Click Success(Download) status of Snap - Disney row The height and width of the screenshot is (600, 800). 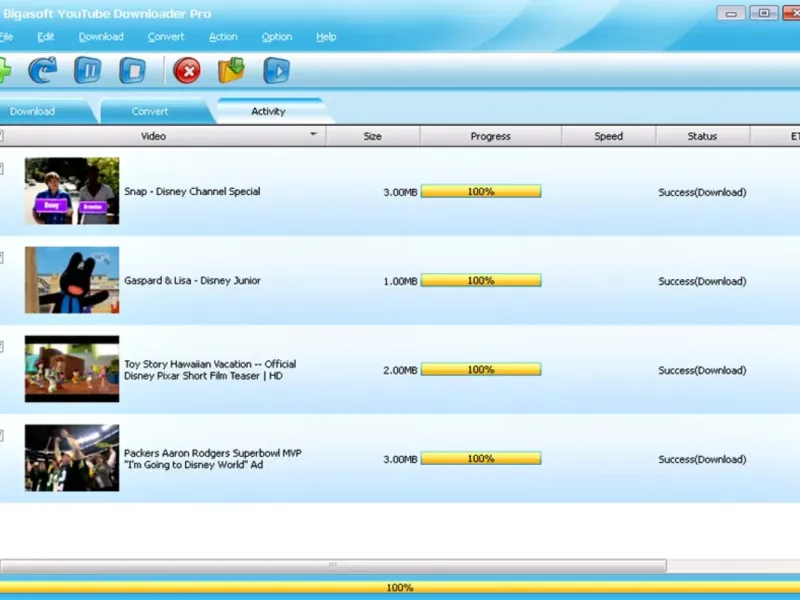pyautogui.click(x=702, y=192)
